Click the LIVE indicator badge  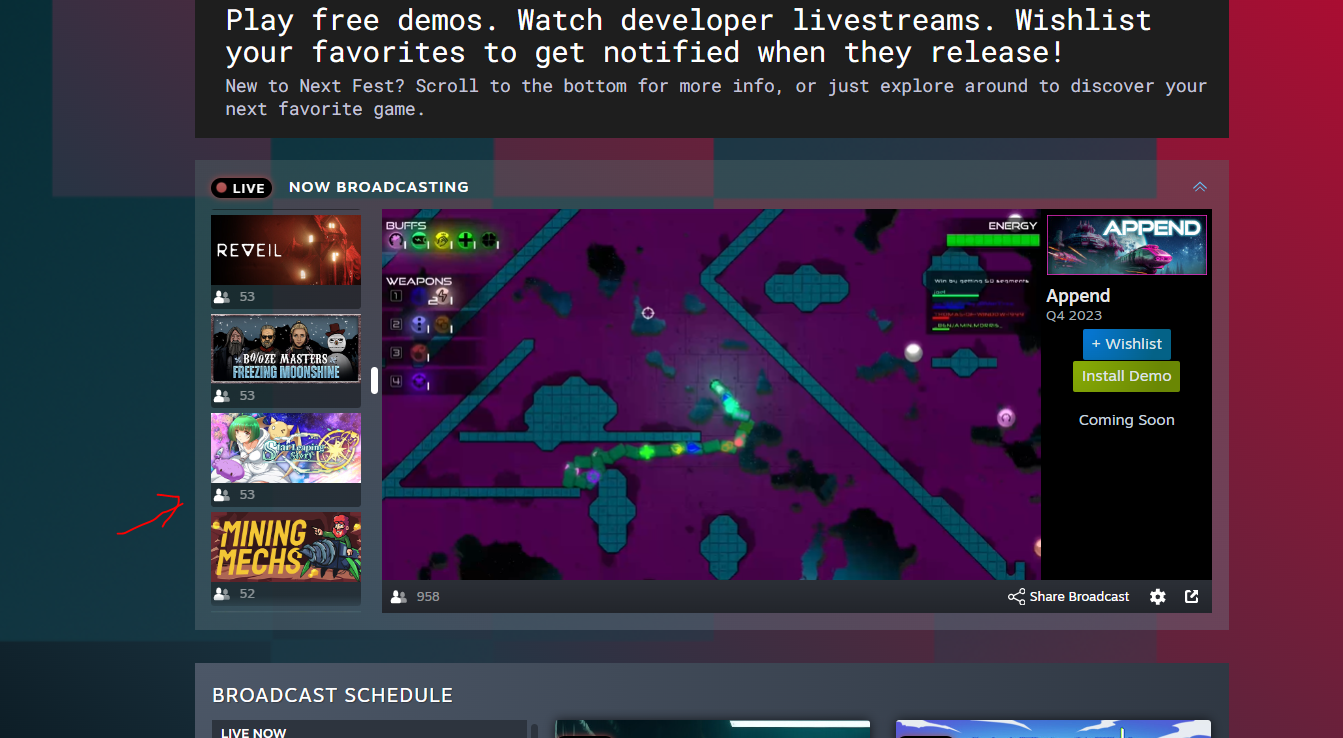(x=240, y=188)
